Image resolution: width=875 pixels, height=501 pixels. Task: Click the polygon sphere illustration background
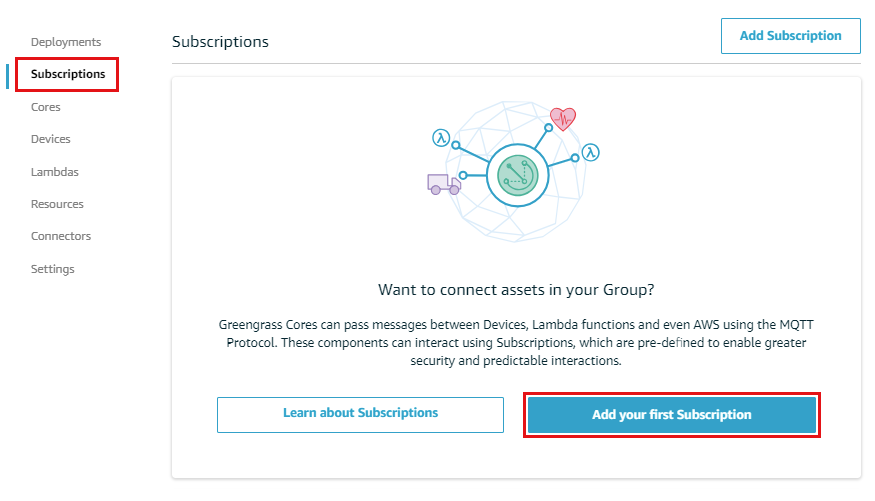[516, 172]
